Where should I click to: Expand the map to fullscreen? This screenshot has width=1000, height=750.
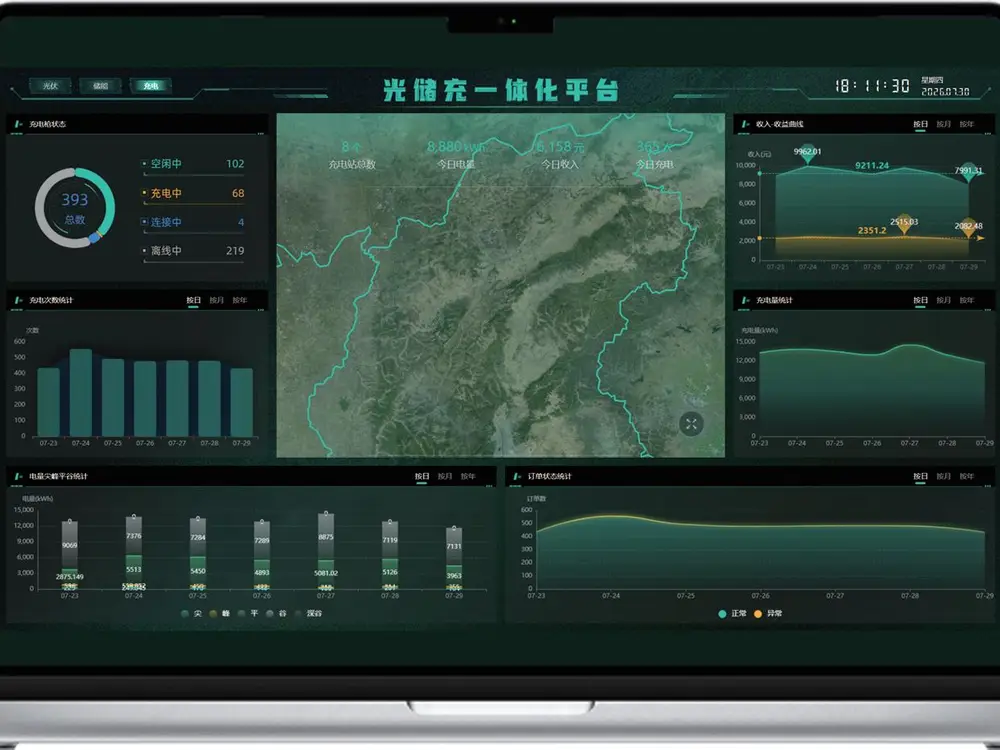click(691, 424)
